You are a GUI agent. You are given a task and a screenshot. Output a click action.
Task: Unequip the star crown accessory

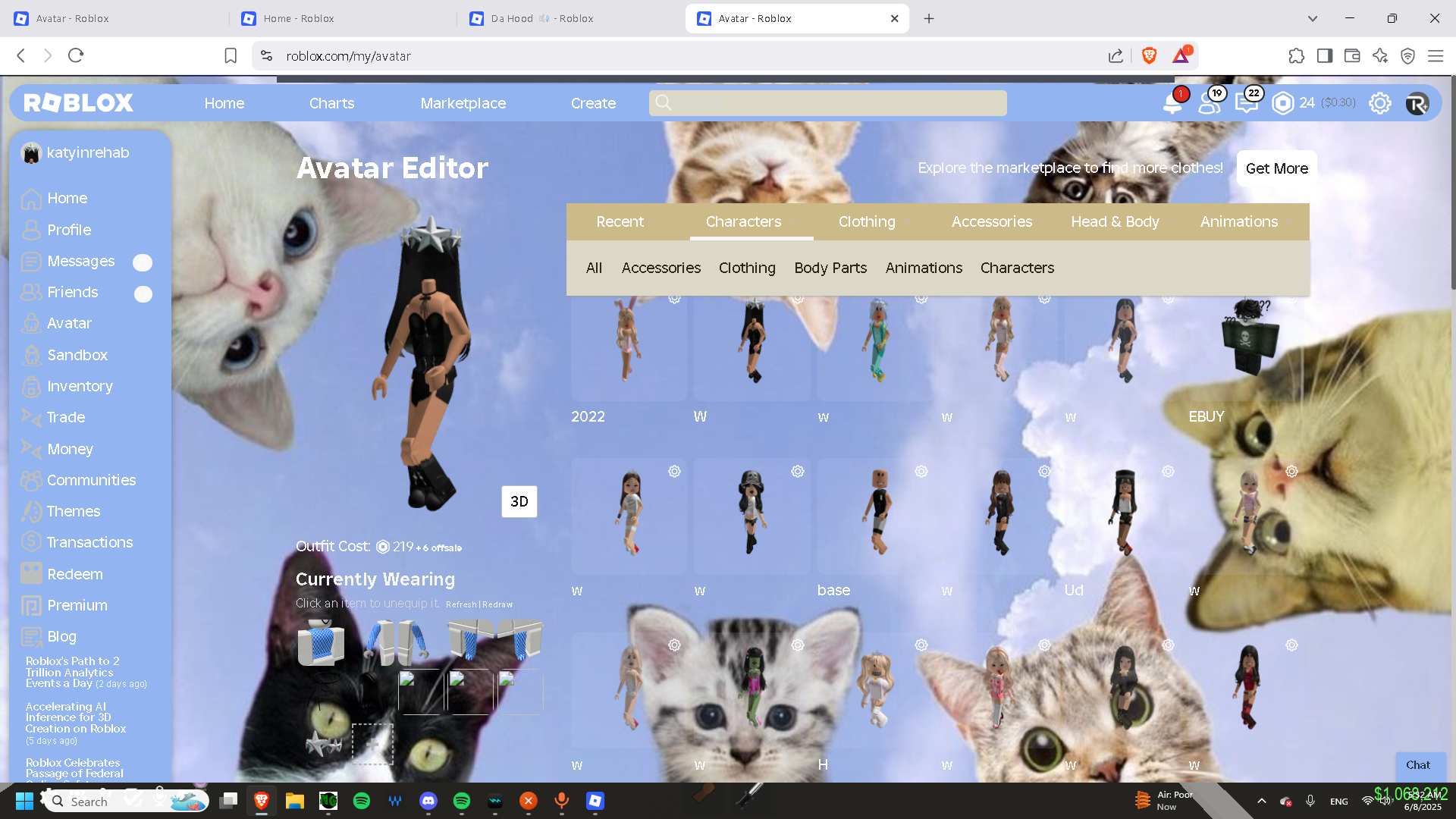[x=324, y=743]
